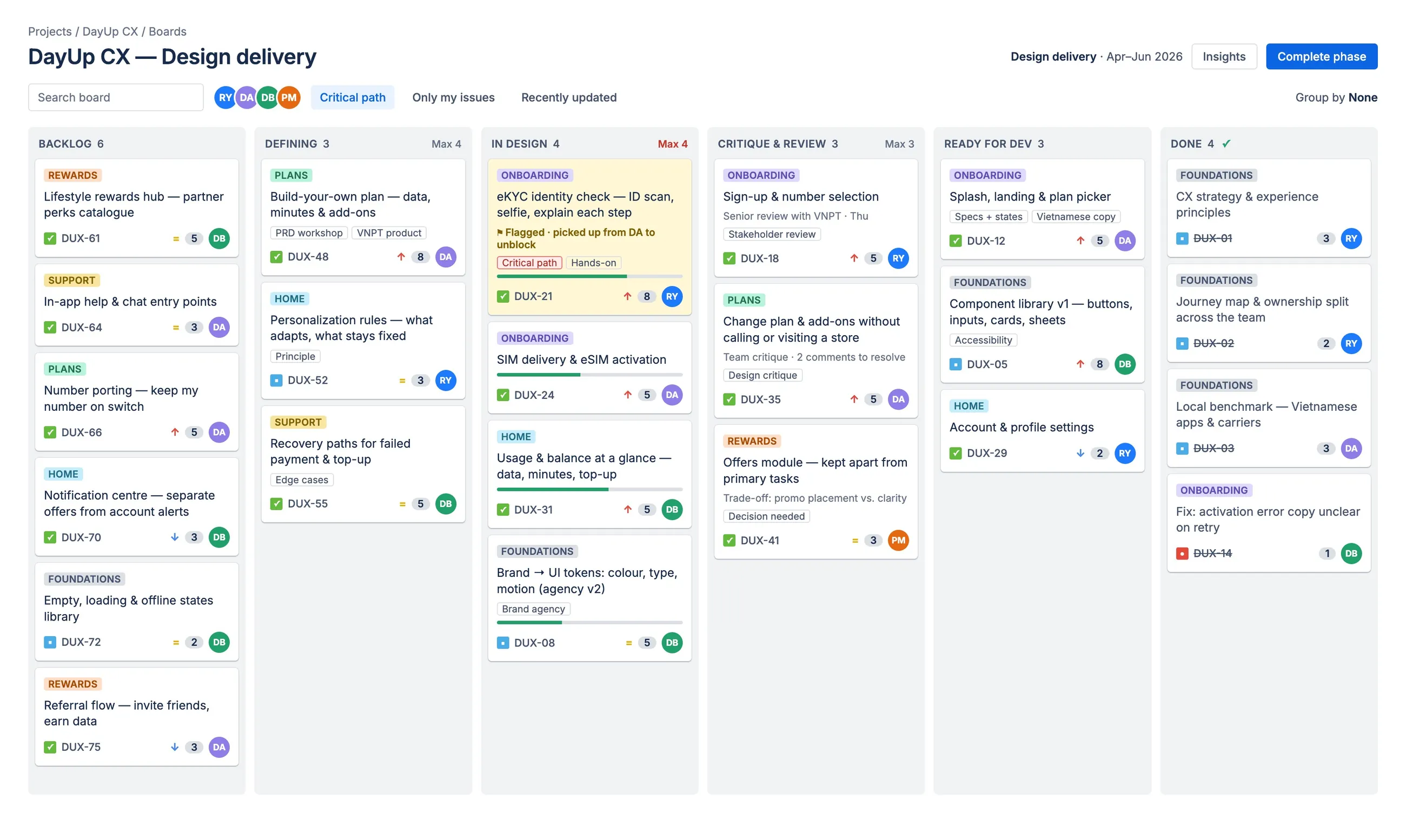Viewport: 1406px width, 840px height.
Task: Open the PM assignee avatar on DUX-41
Action: point(898,540)
